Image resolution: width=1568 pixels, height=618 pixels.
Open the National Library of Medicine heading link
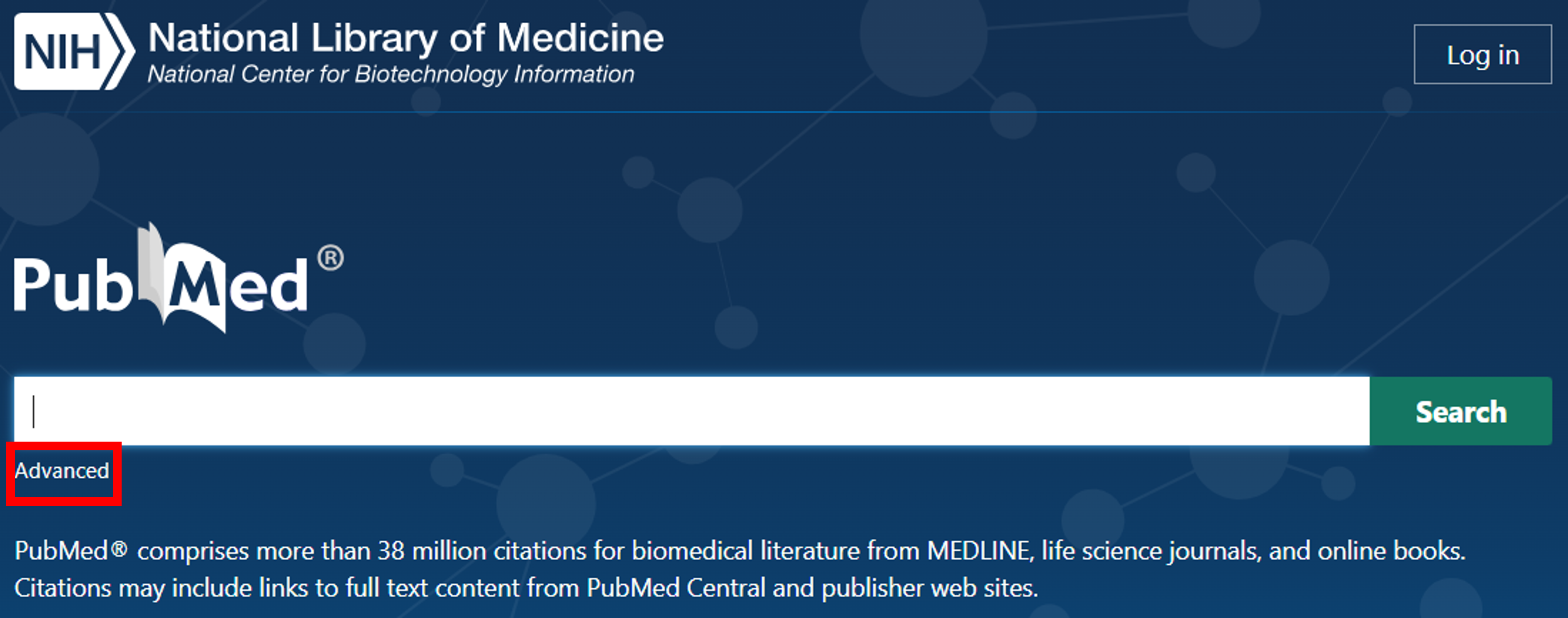point(405,38)
